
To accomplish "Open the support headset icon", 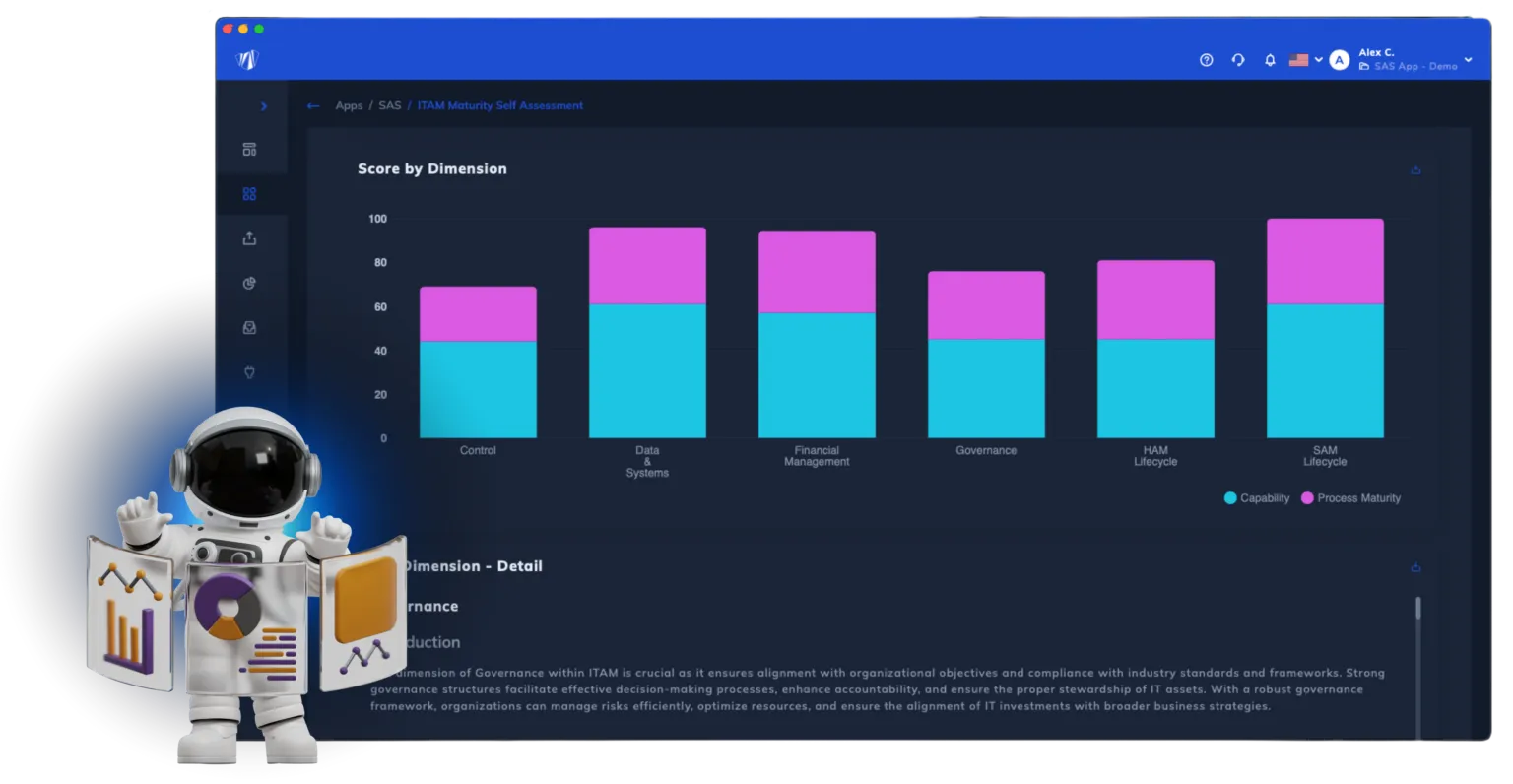I will (x=1238, y=60).
